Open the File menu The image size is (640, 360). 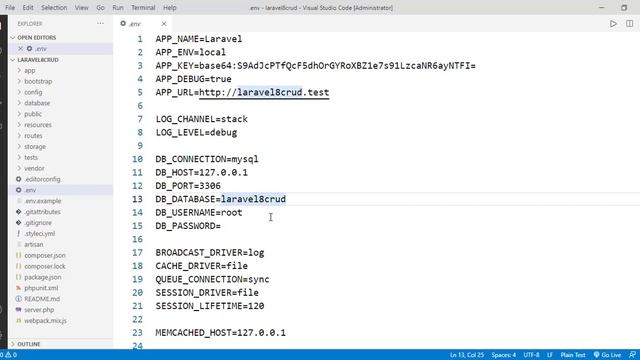click(10, 8)
